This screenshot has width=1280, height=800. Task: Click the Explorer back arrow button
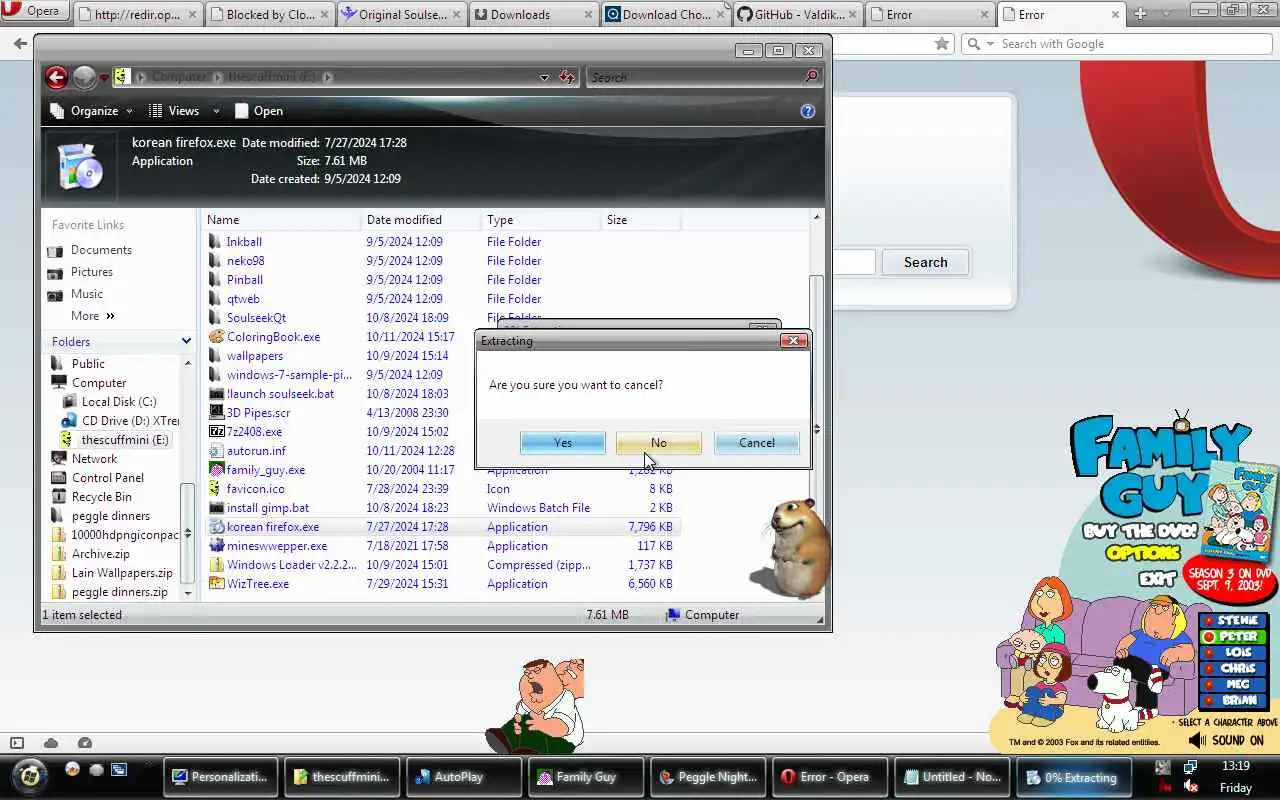tap(57, 77)
